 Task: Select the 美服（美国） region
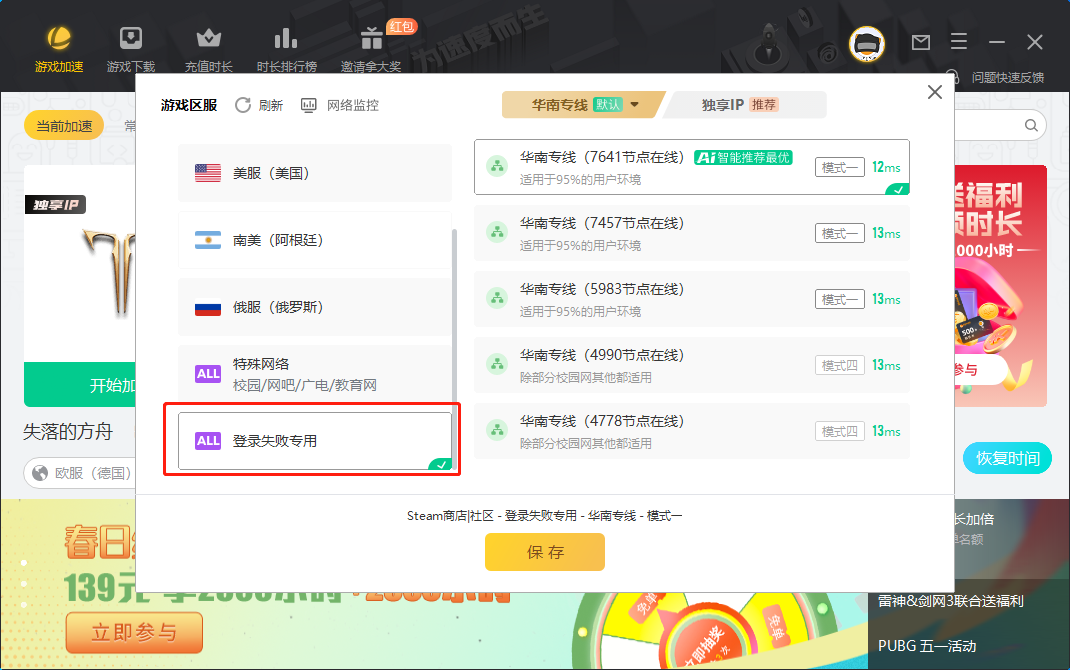314,173
